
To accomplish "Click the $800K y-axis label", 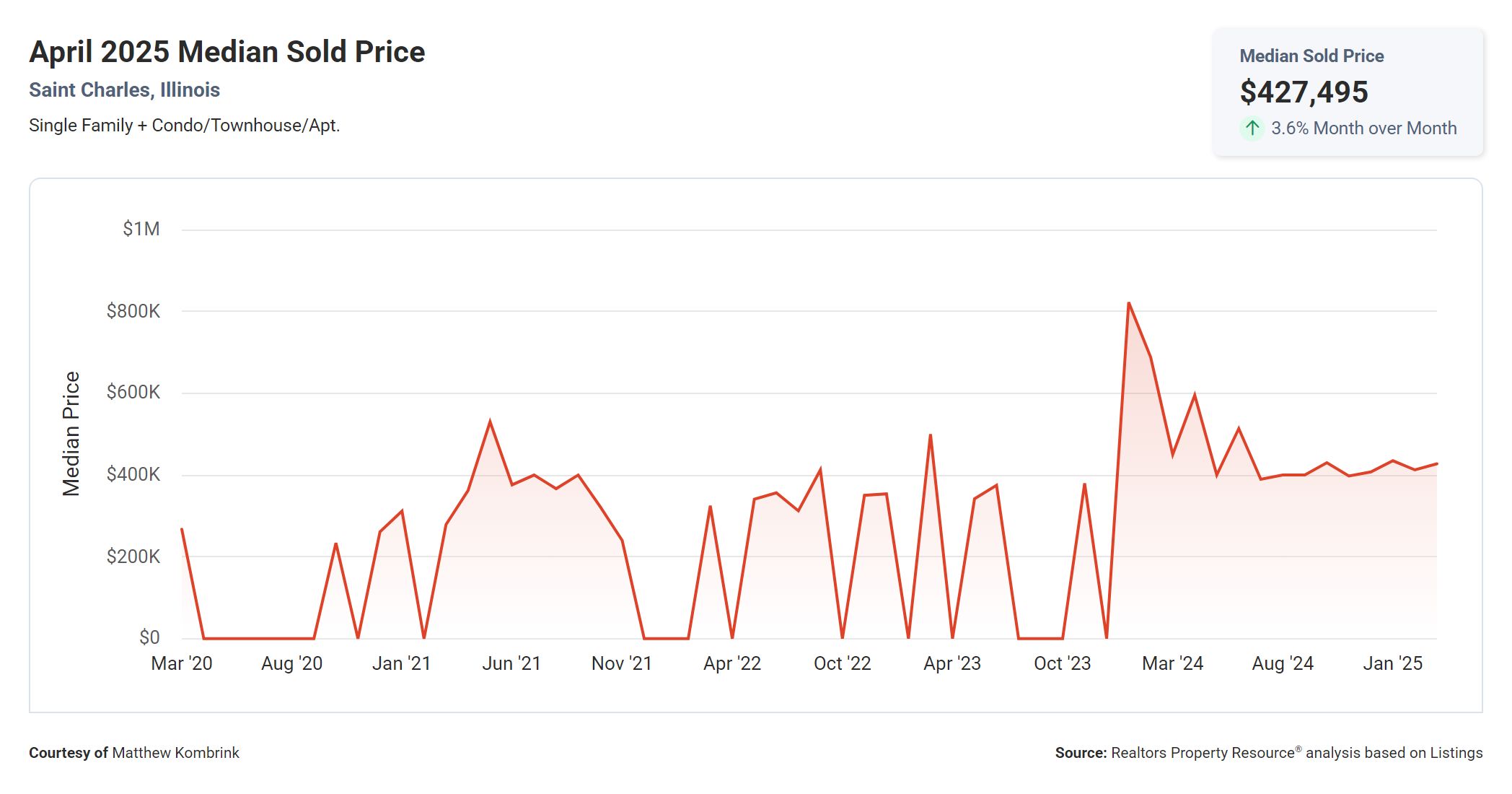I will 133,311.
